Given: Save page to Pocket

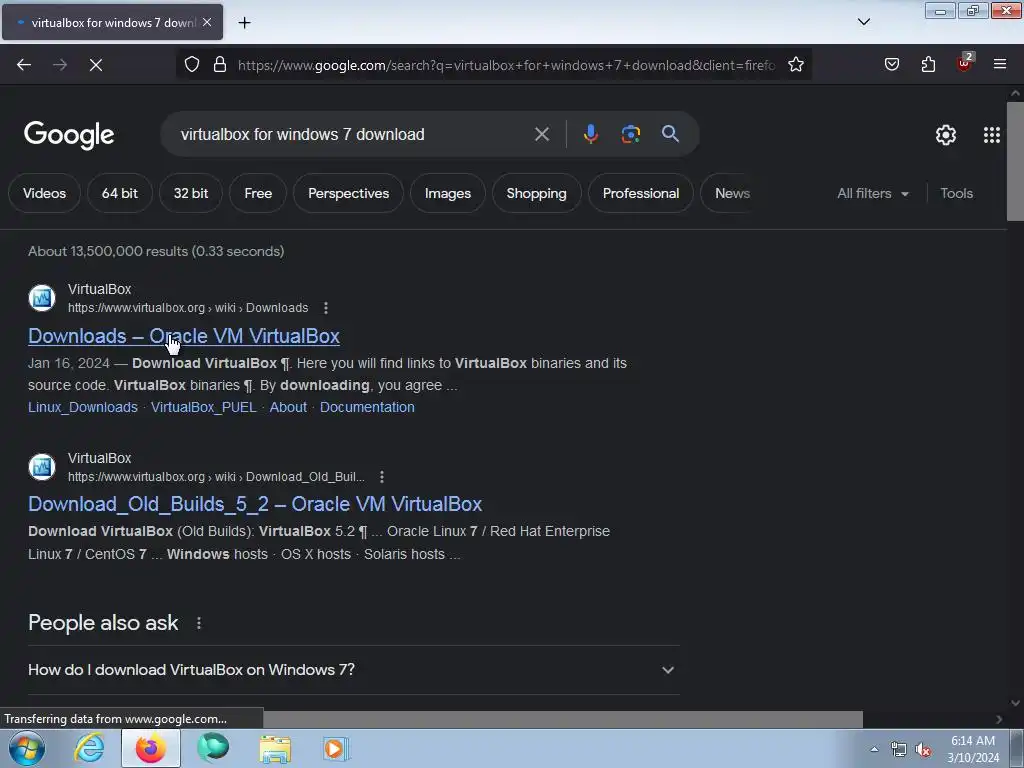Looking at the screenshot, I should click(x=891, y=65).
